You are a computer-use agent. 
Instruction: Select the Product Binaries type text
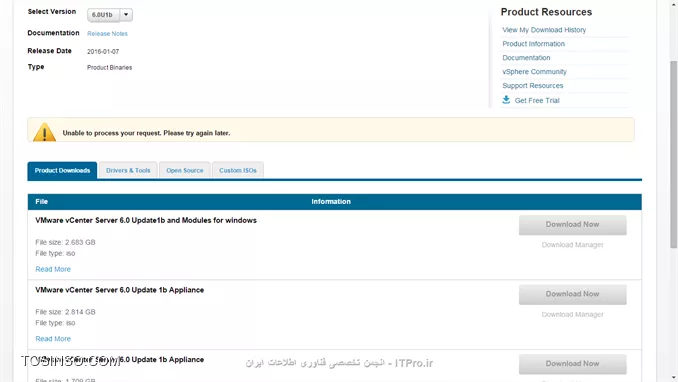(x=109, y=67)
